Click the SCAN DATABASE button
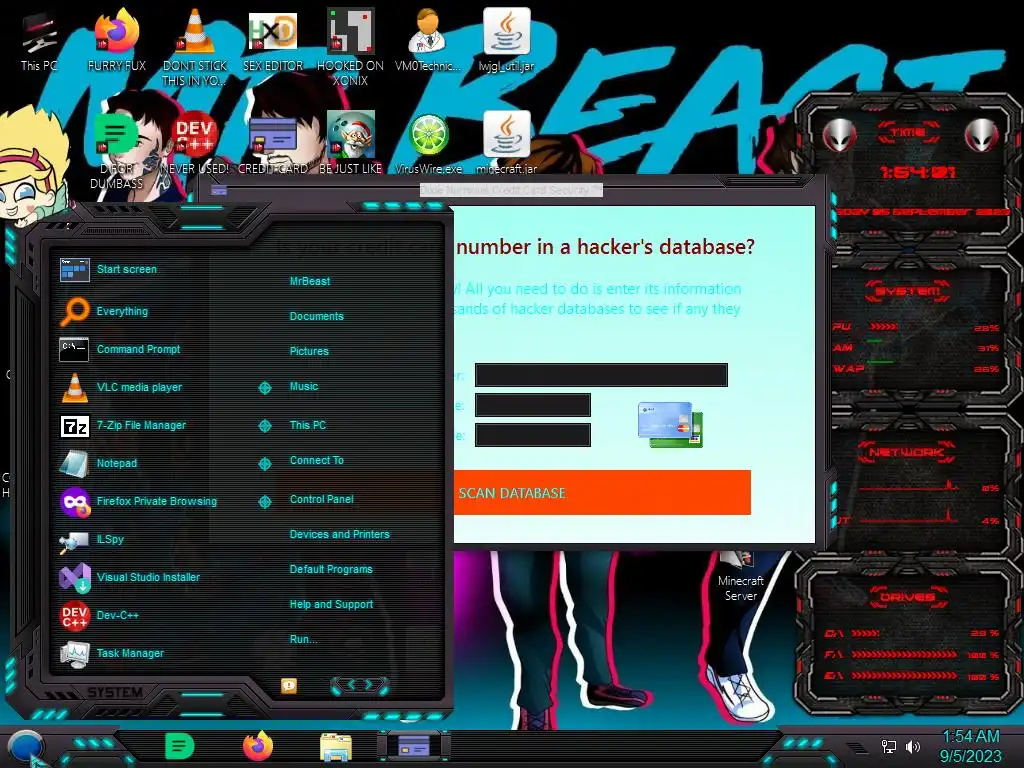Image resolution: width=1024 pixels, height=768 pixels. click(x=602, y=492)
